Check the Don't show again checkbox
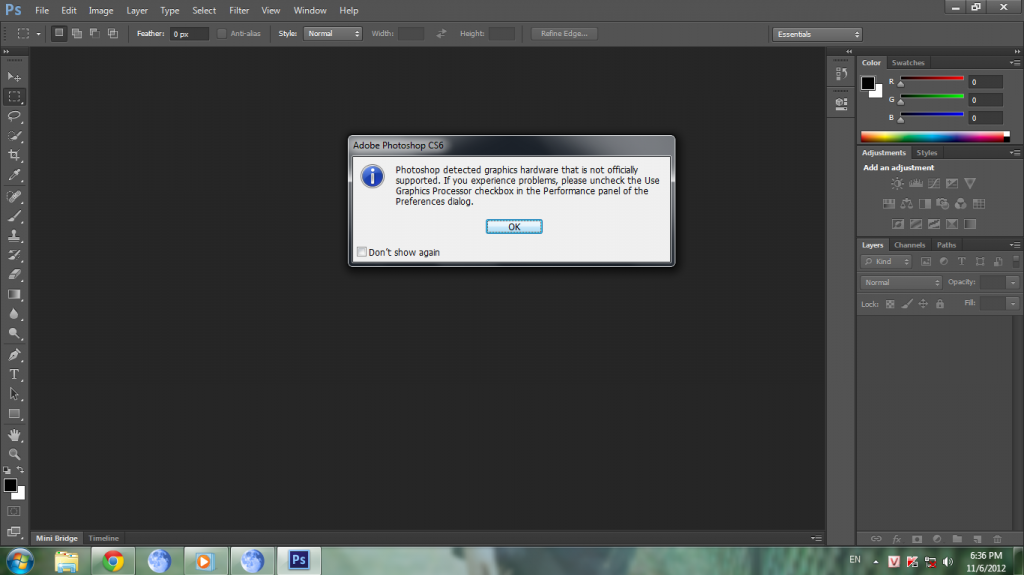This screenshot has height=575, width=1024. (x=362, y=252)
